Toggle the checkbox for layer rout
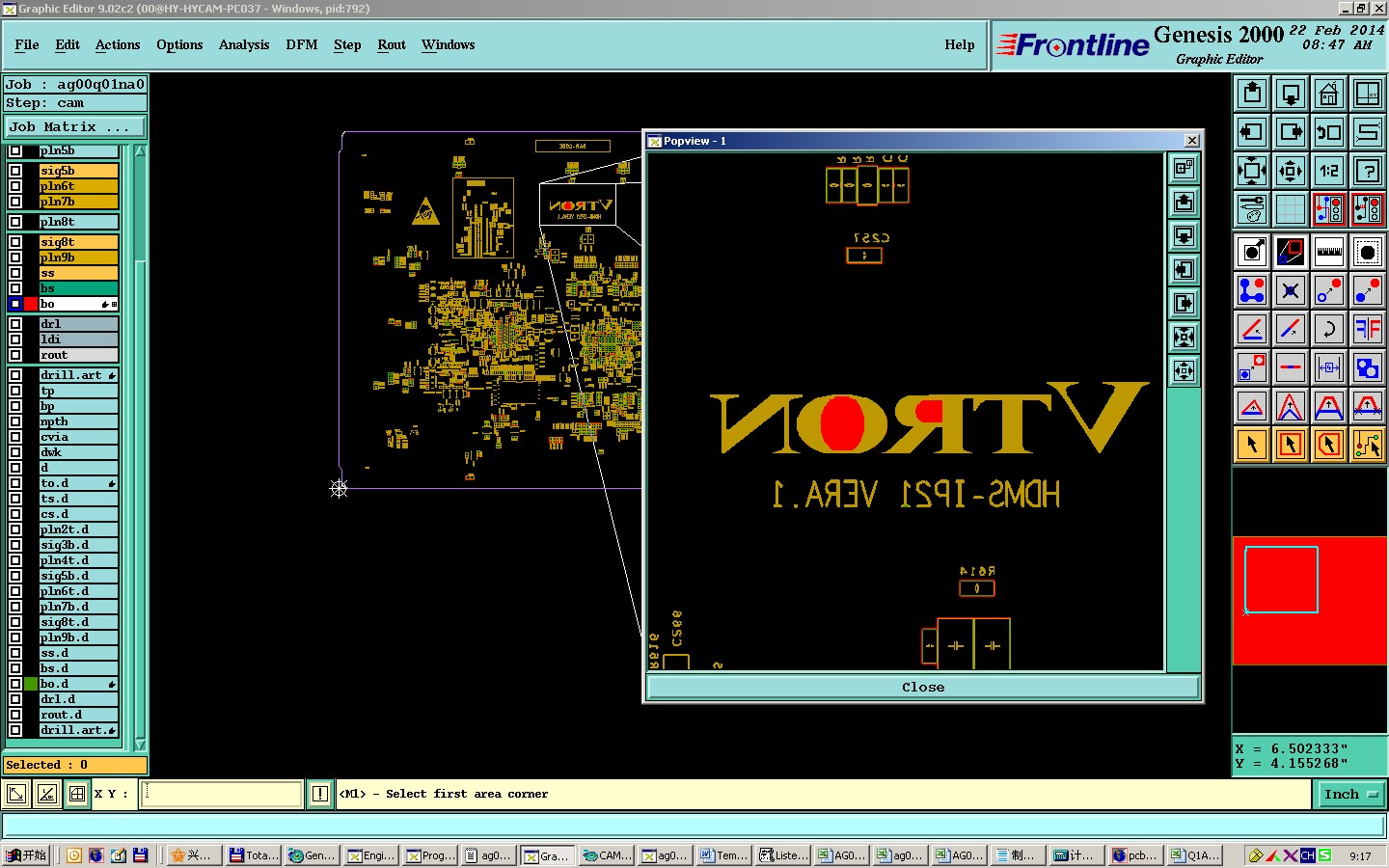The image size is (1389, 868). (x=15, y=355)
